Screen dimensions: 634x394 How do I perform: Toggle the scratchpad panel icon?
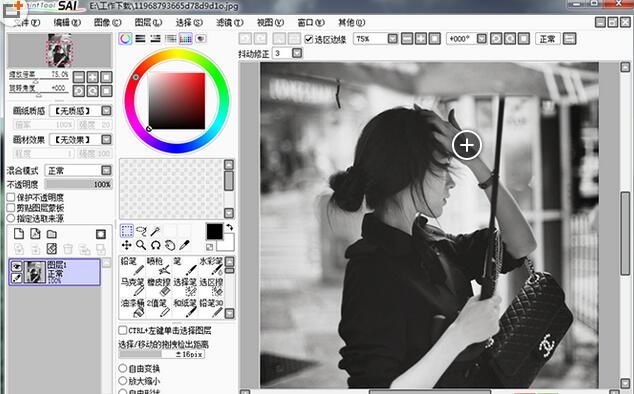click(201, 39)
